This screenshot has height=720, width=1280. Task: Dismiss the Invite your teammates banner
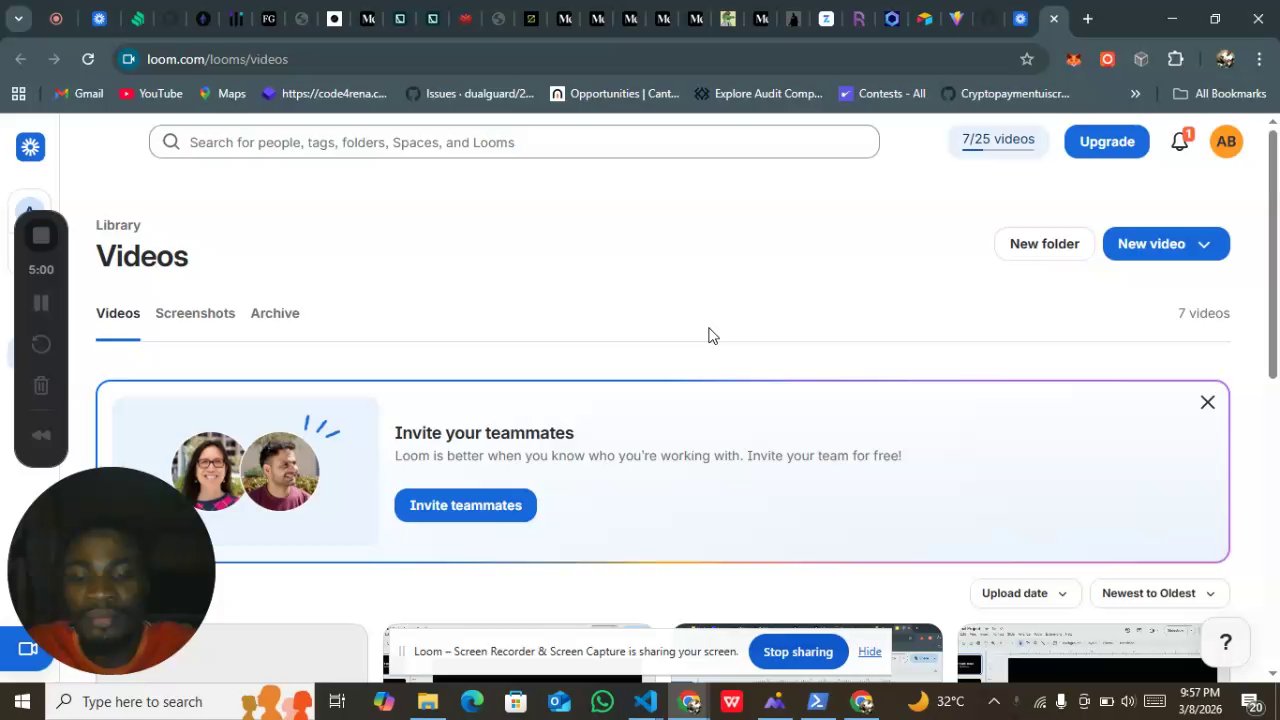click(x=1207, y=402)
